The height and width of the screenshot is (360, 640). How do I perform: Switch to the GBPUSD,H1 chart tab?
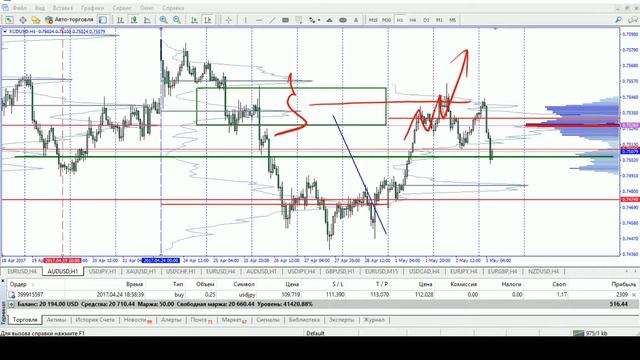pos(340,271)
